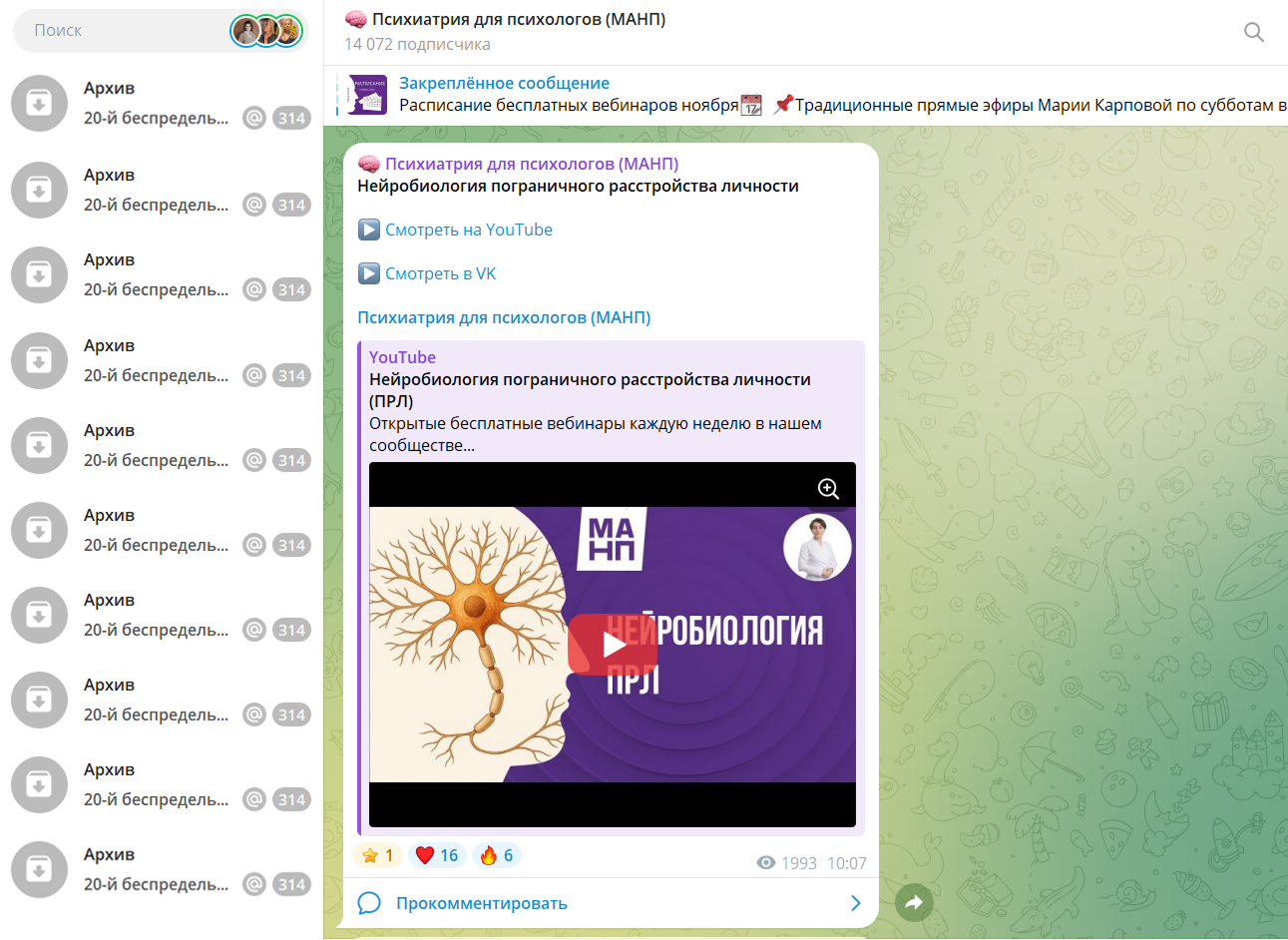Screen dimensions: 1288x940
Task: Click the '@' mention badge in first Archive row
Action: click(x=254, y=118)
